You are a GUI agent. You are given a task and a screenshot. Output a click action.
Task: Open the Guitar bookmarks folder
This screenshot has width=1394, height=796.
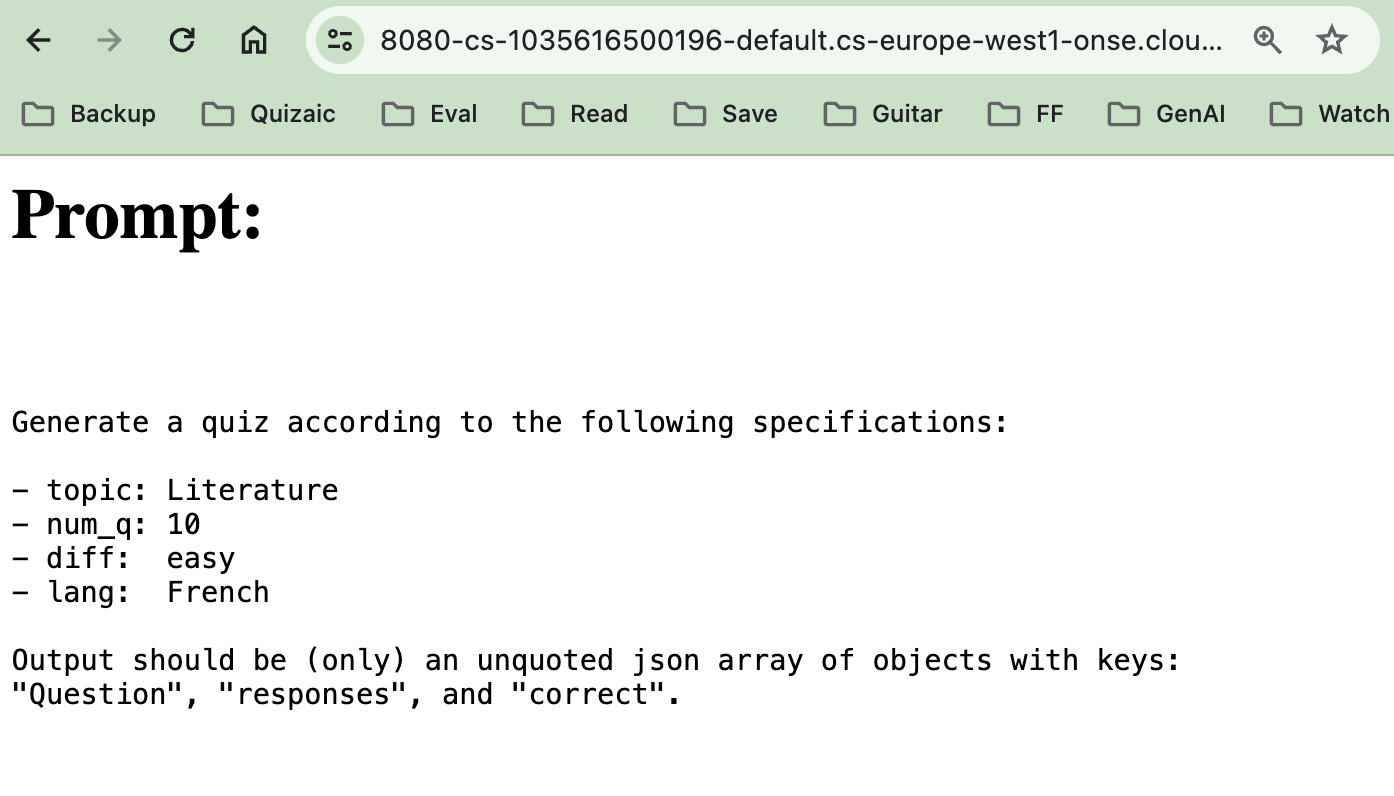[883, 114]
